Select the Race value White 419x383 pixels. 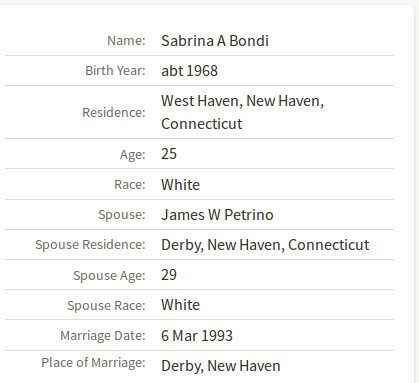point(180,185)
